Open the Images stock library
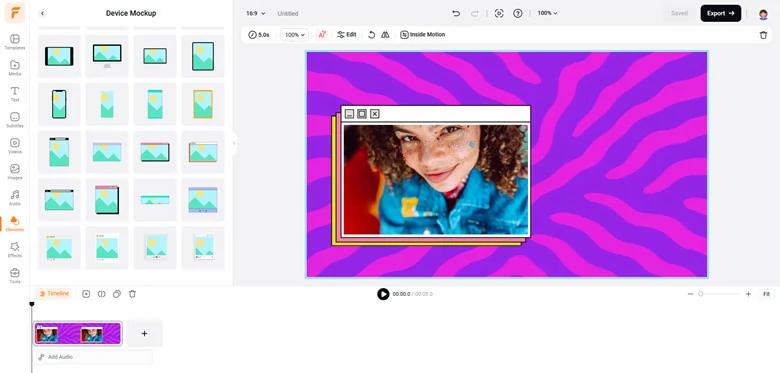This screenshot has width=780, height=373. point(14,171)
